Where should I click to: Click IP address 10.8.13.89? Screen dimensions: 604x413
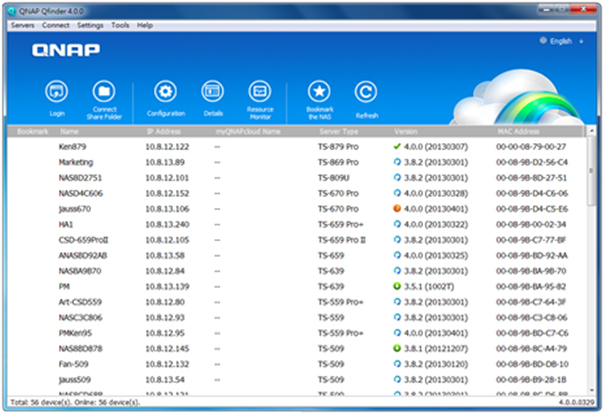165,162
